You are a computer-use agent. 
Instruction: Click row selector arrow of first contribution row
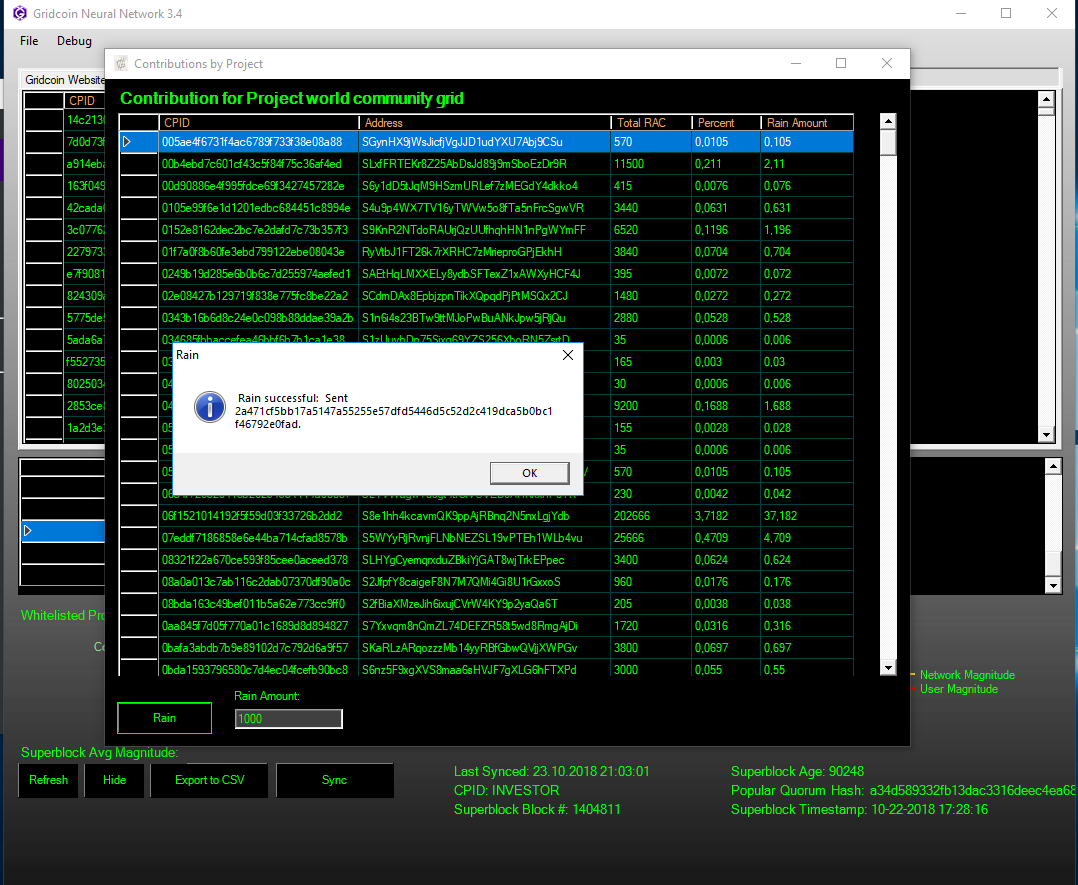pos(127,142)
